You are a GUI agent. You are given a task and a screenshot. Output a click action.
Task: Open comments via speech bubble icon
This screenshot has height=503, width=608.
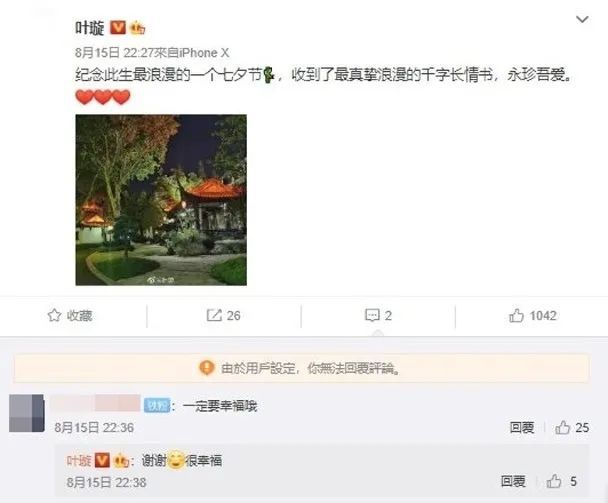click(372, 315)
